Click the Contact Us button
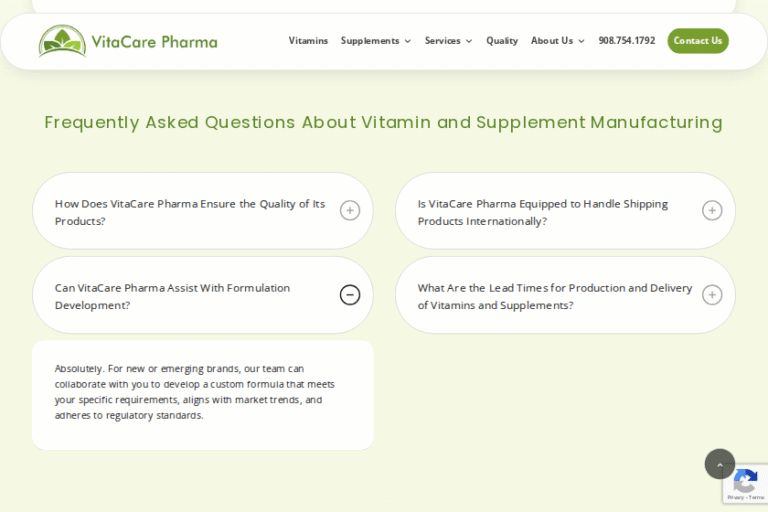The width and height of the screenshot is (768, 512). tap(698, 41)
